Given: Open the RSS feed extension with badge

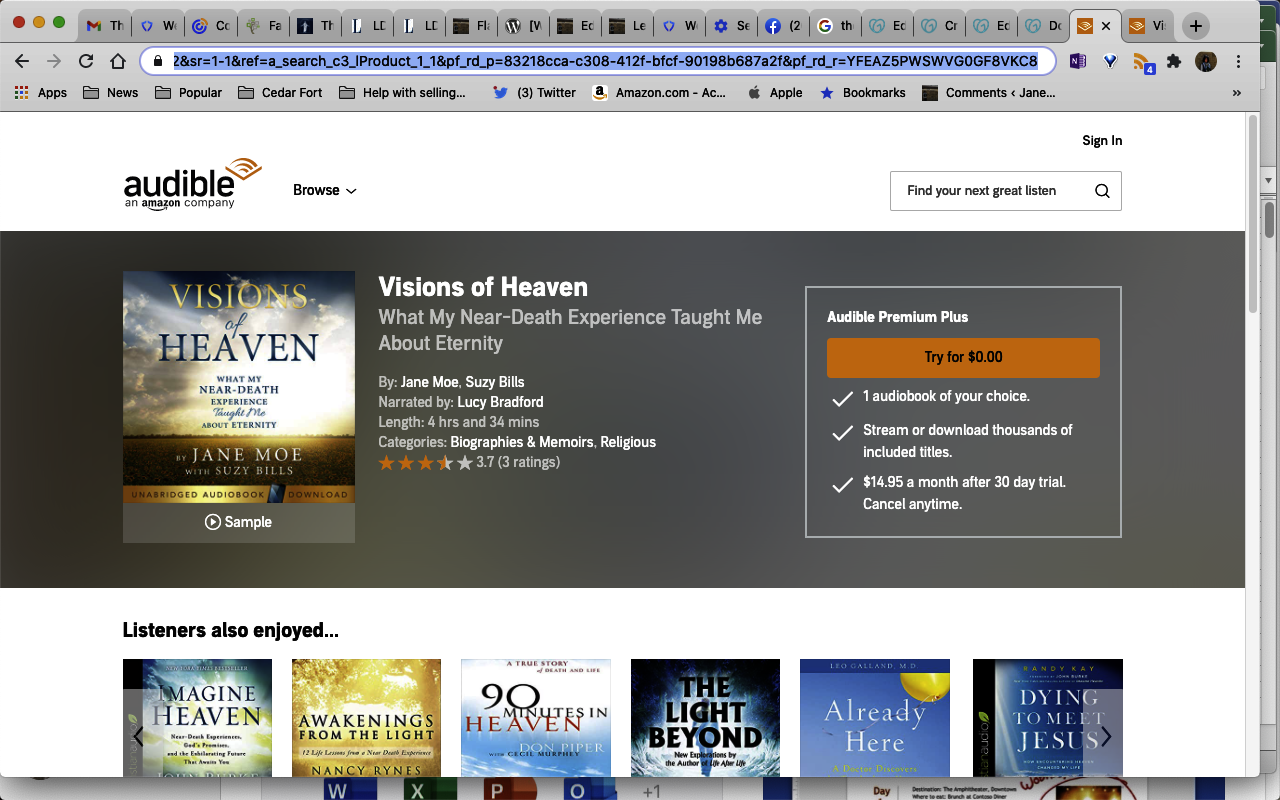Looking at the screenshot, I should tap(1143, 63).
